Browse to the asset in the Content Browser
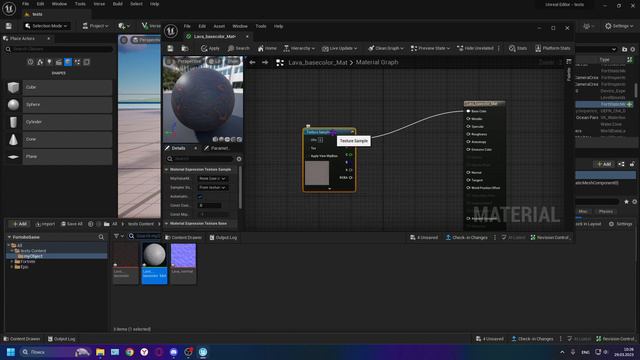The width and height of the screenshot is (640, 360). point(184,48)
